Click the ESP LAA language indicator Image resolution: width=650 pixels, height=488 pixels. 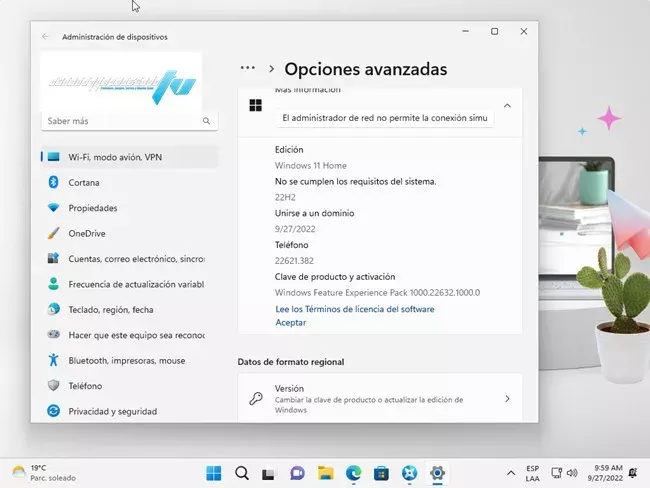coord(532,473)
